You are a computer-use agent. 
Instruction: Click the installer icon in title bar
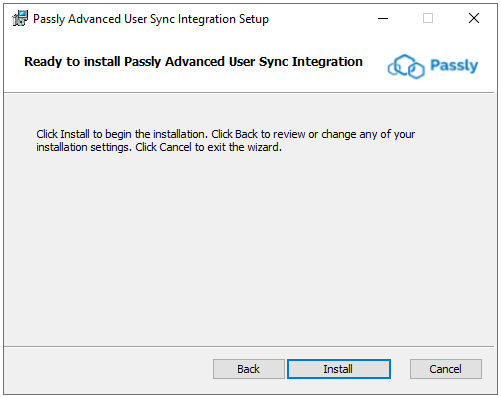[x=20, y=18]
